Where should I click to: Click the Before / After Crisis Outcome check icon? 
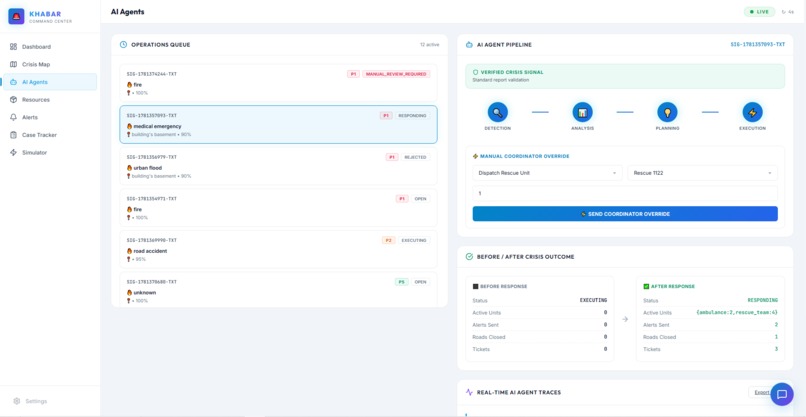(469, 257)
